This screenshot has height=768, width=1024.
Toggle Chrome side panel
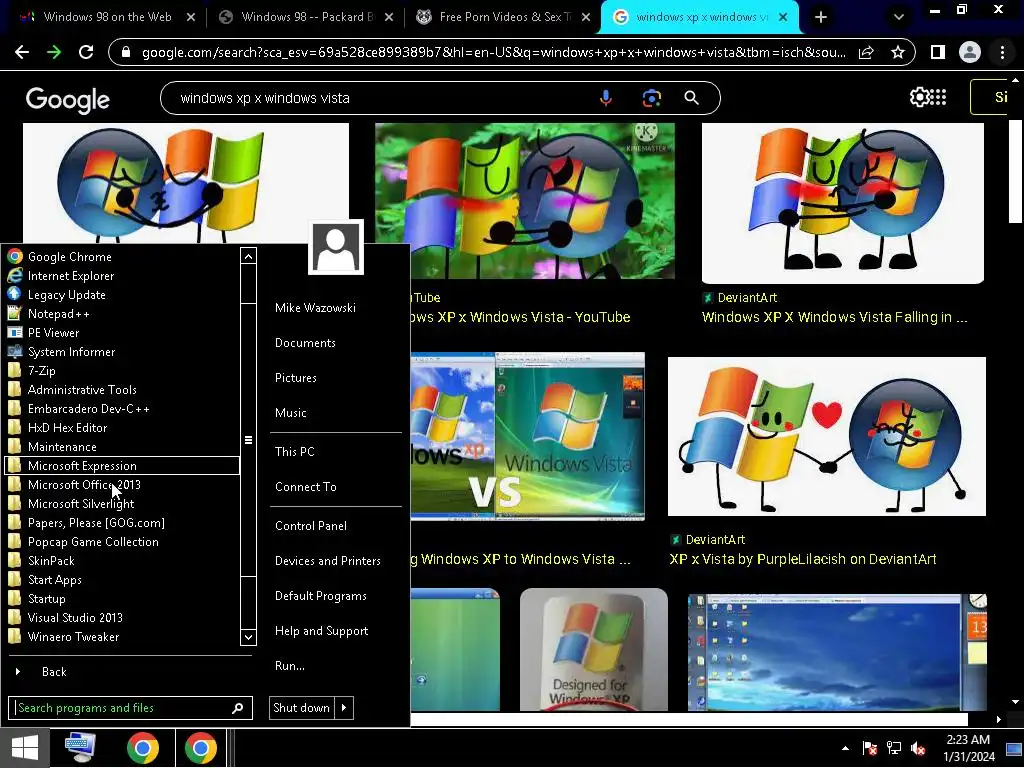click(x=938, y=52)
